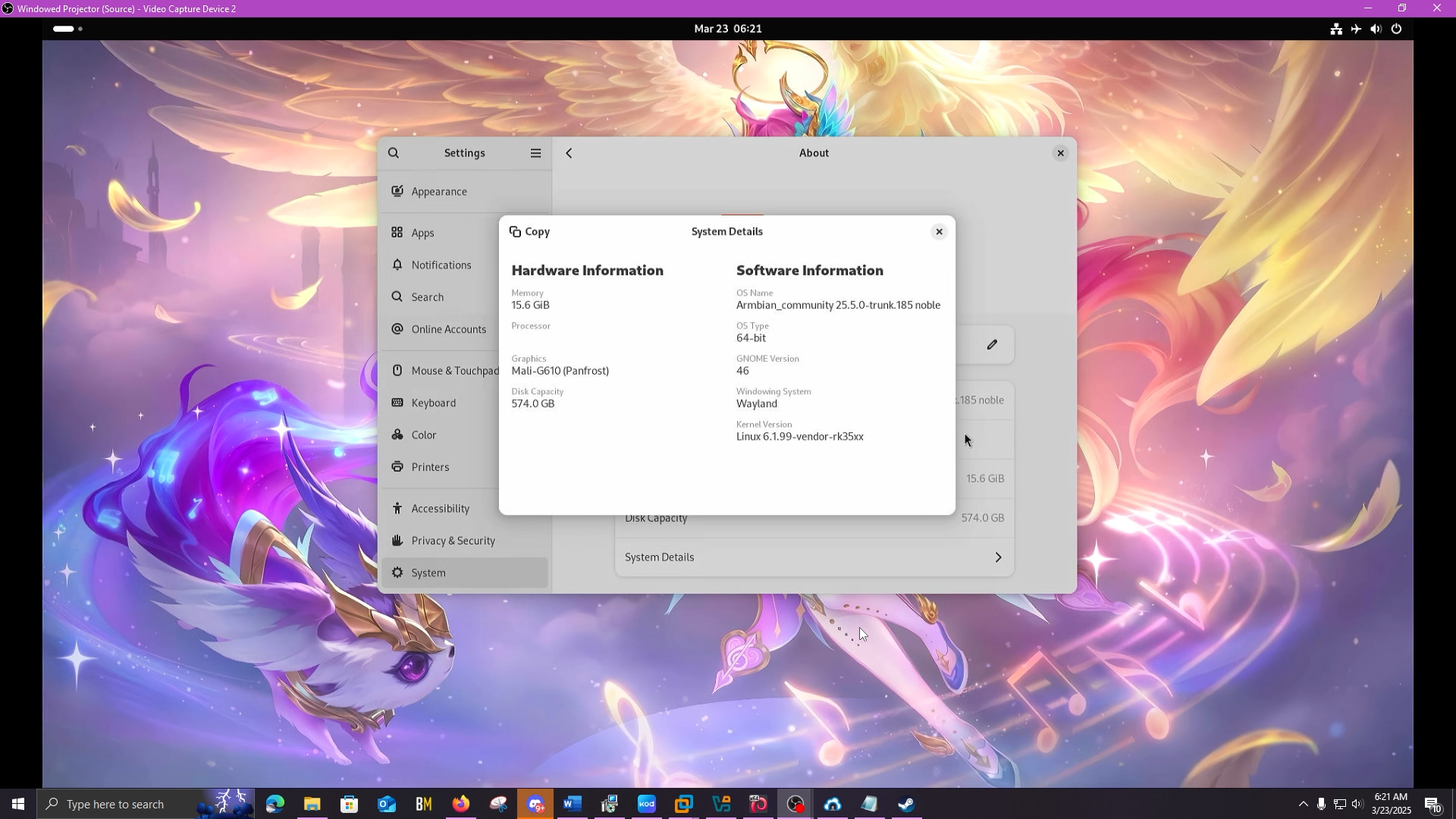Open GNOME system menu via power icon
The height and width of the screenshot is (819, 1456).
tap(1396, 29)
